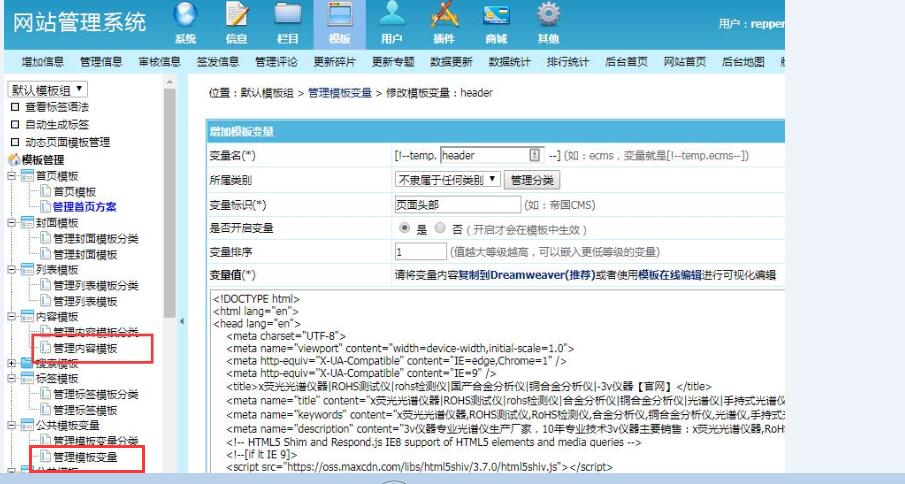The width and height of the screenshot is (905, 484).
Task: Open the 不隶属于任何类别 category dropdown
Action: point(448,179)
